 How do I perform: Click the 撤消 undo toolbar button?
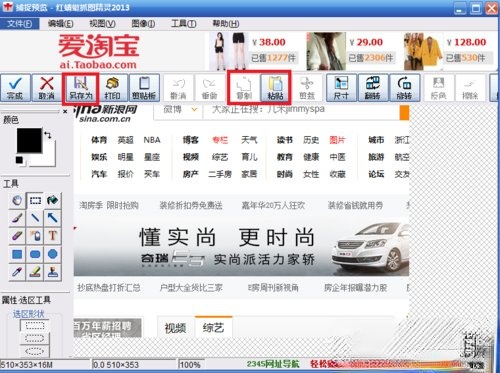coord(178,88)
